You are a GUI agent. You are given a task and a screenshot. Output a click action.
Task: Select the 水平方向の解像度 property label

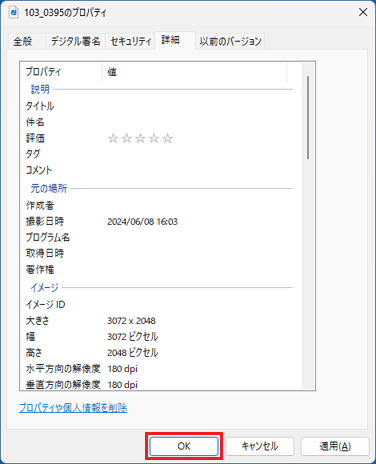(63, 369)
